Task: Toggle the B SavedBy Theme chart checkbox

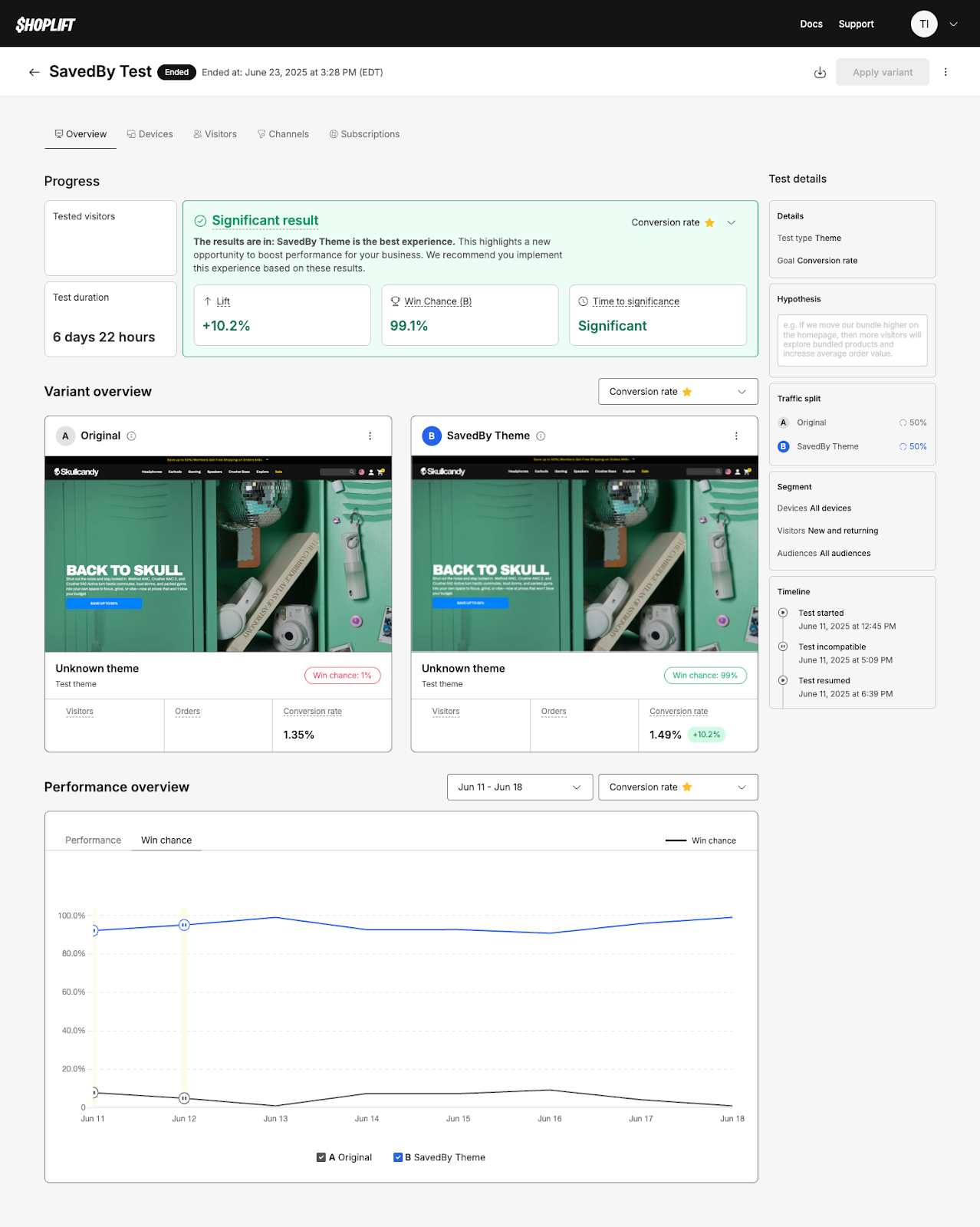Action: tap(398, 1157)
